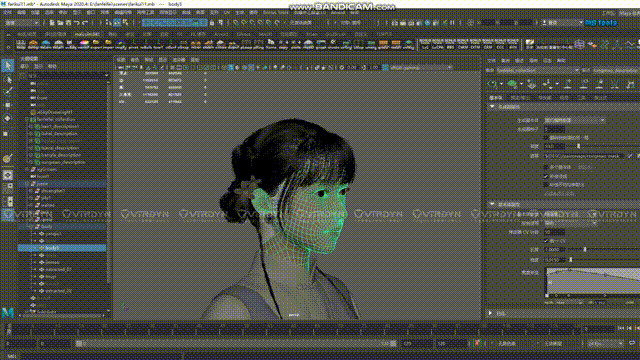
Task: Open the XGen description dropdown
Action: coord(616,70)
